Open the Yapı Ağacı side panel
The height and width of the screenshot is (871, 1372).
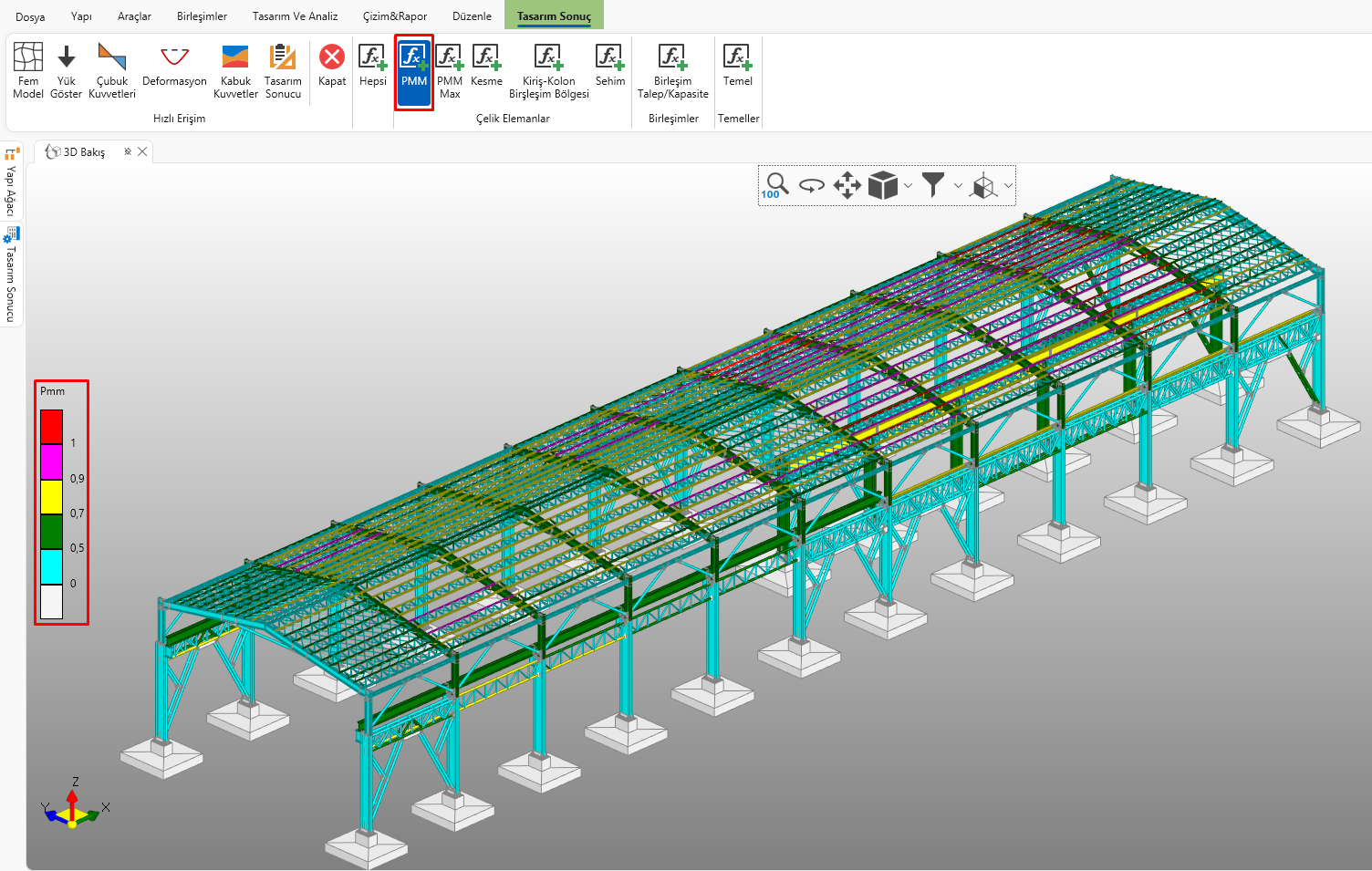pyautogui.click(x=11, y=182)
